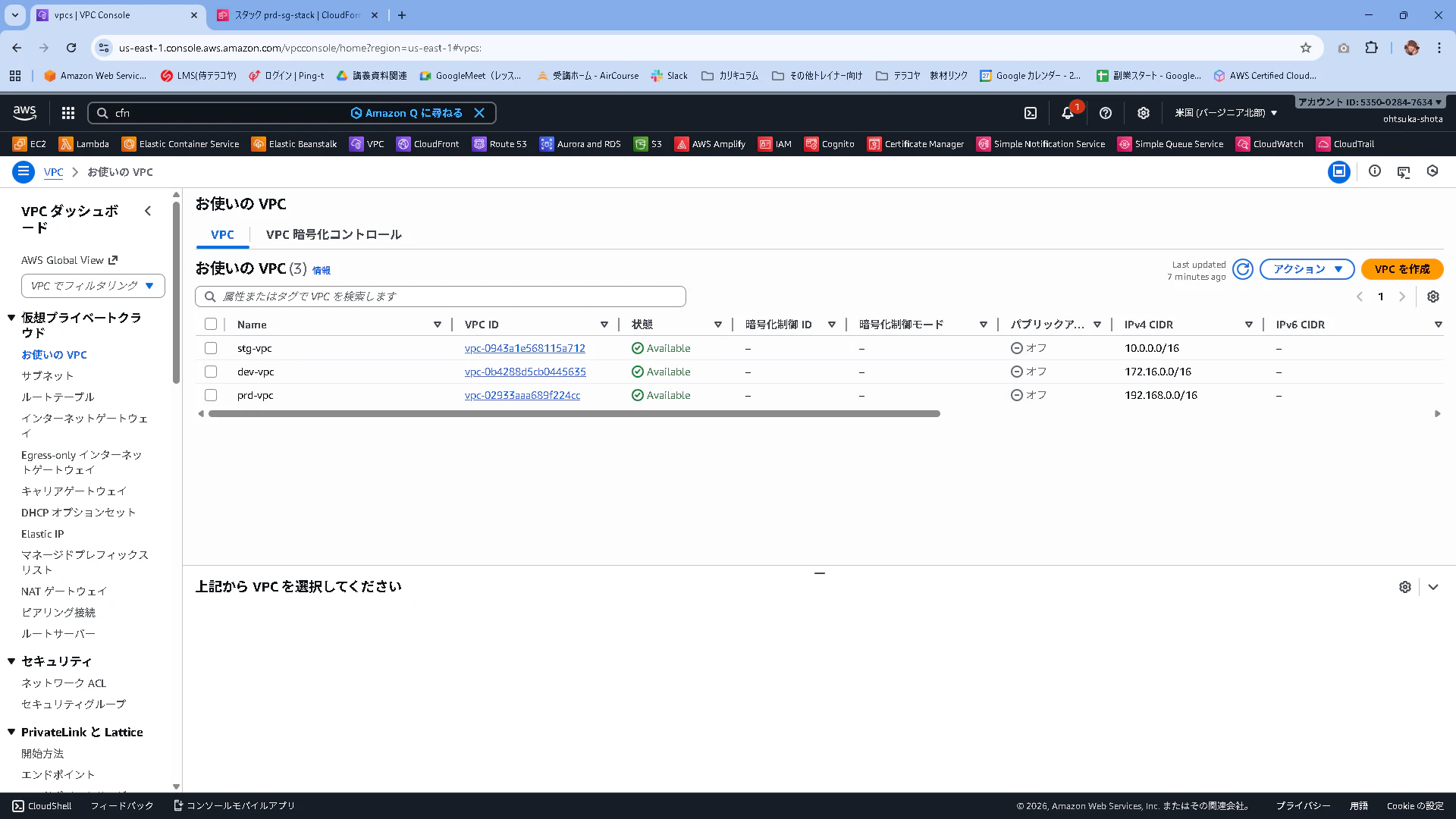Open the region selector 米国 (バージニア北部)
This screenshot has width=1456, height=819.
1226,113
